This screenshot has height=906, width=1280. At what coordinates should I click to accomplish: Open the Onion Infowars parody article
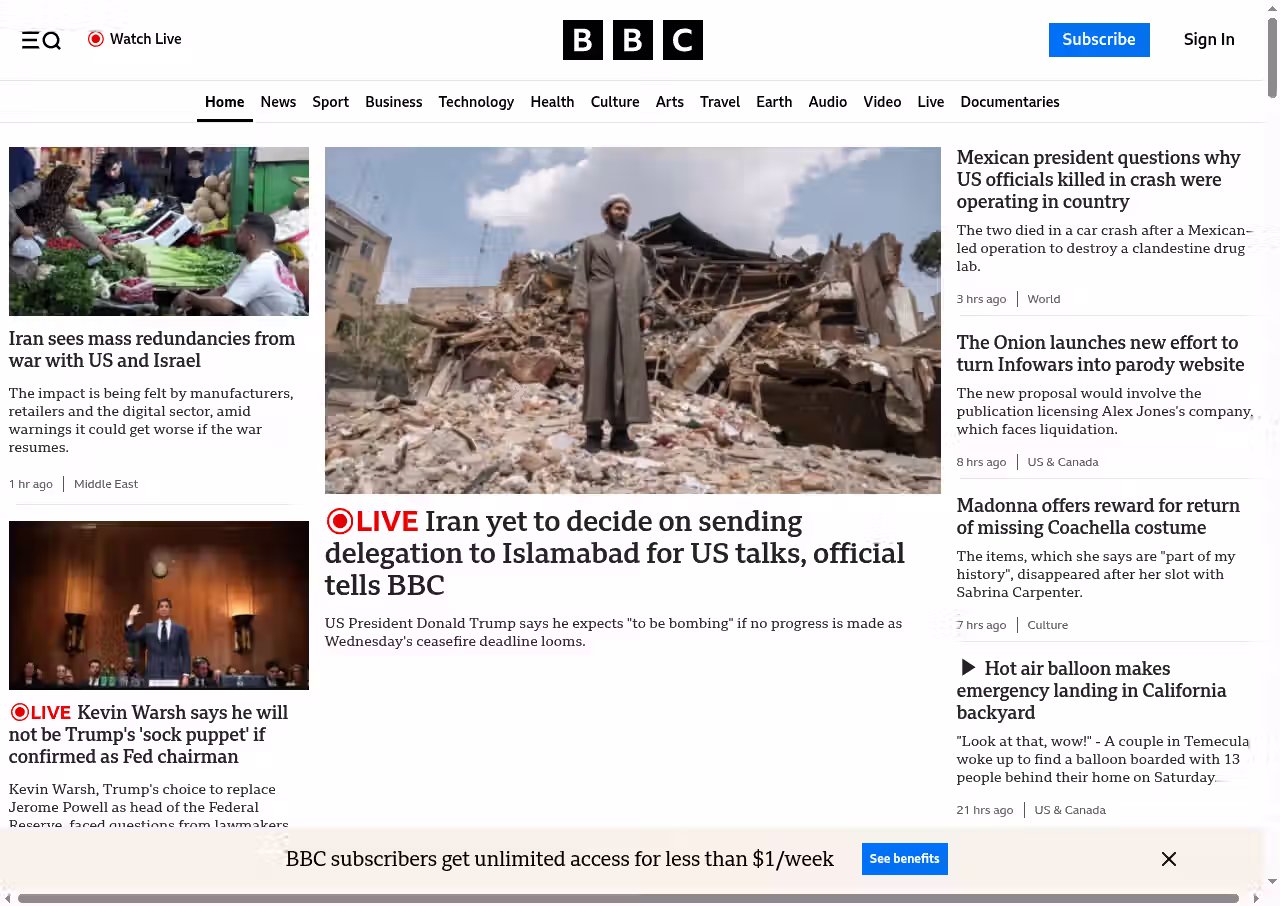pyautogui.click(x=1100, y=354)
